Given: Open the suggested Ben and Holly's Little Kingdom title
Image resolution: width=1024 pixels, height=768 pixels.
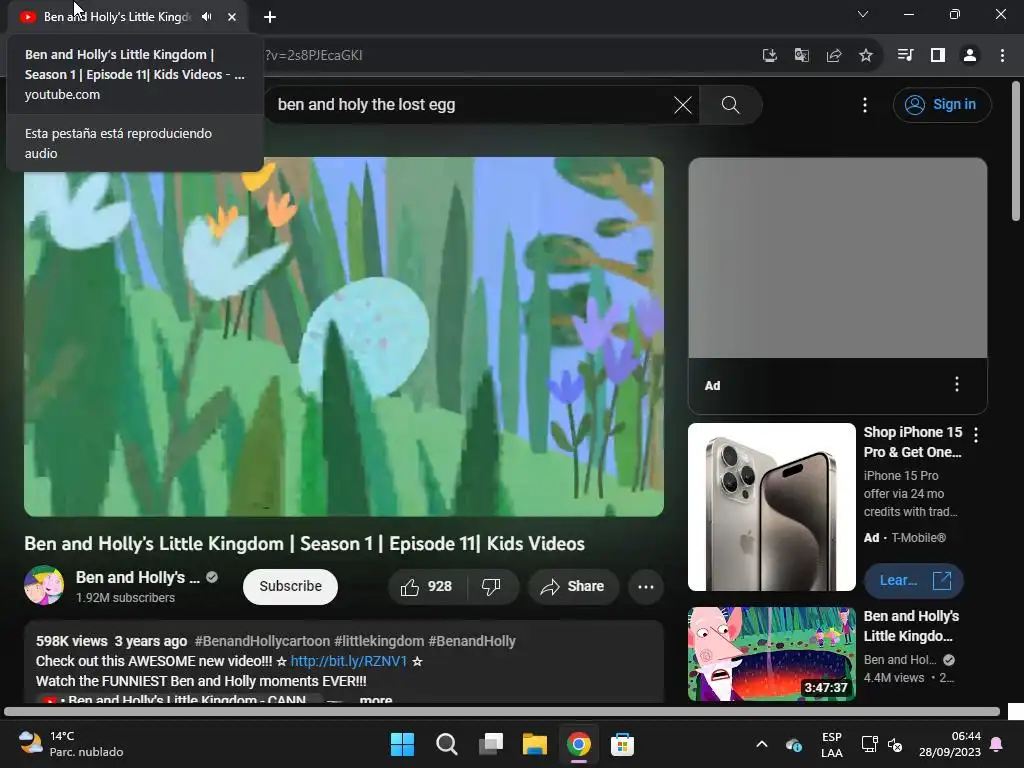Looking at the screenshot, I should (x=912, y=626).
